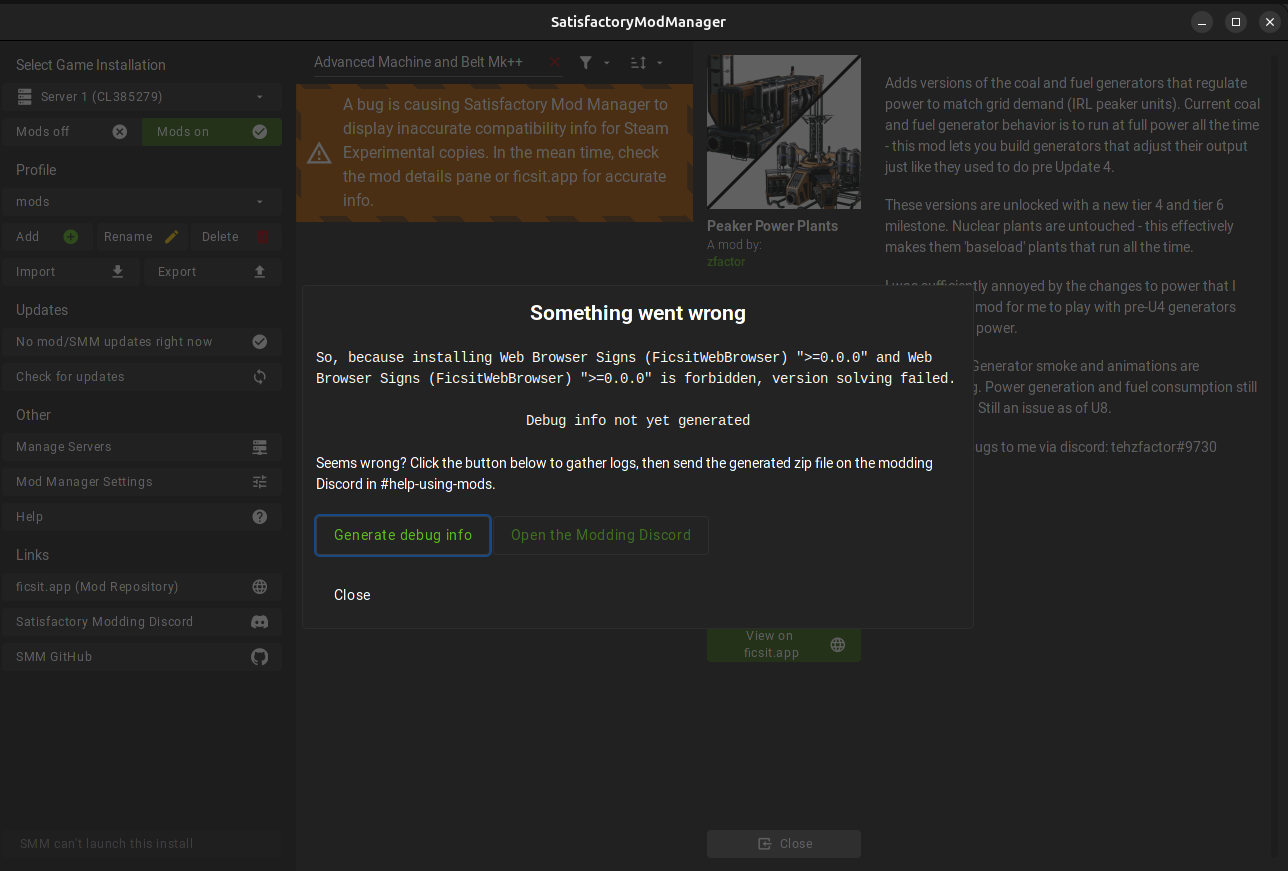Open the Server 1 (CL385279) installation dropdown

tap(141, 97)
